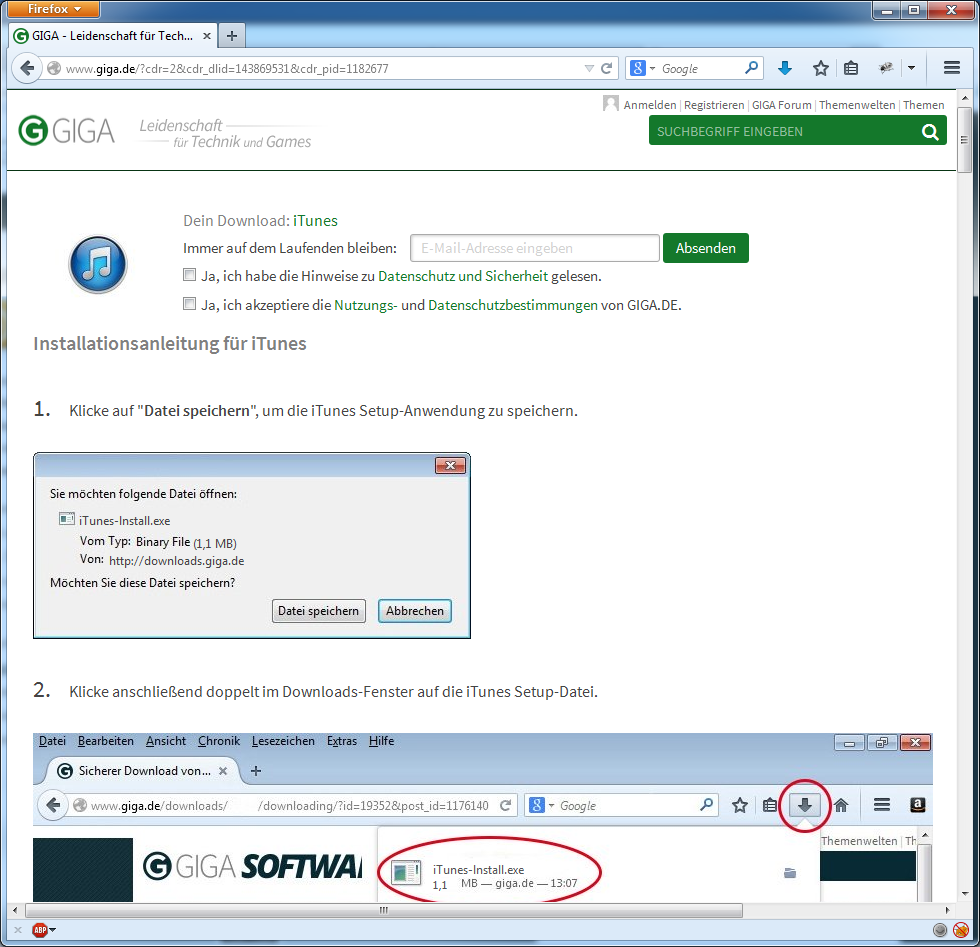Click the iTunes music note icon
980x947 pixels.
(98, 264)
